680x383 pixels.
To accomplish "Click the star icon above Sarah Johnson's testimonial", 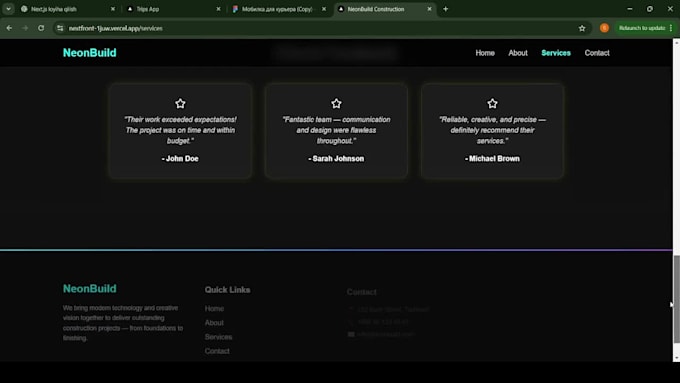I will coord(336,103).
